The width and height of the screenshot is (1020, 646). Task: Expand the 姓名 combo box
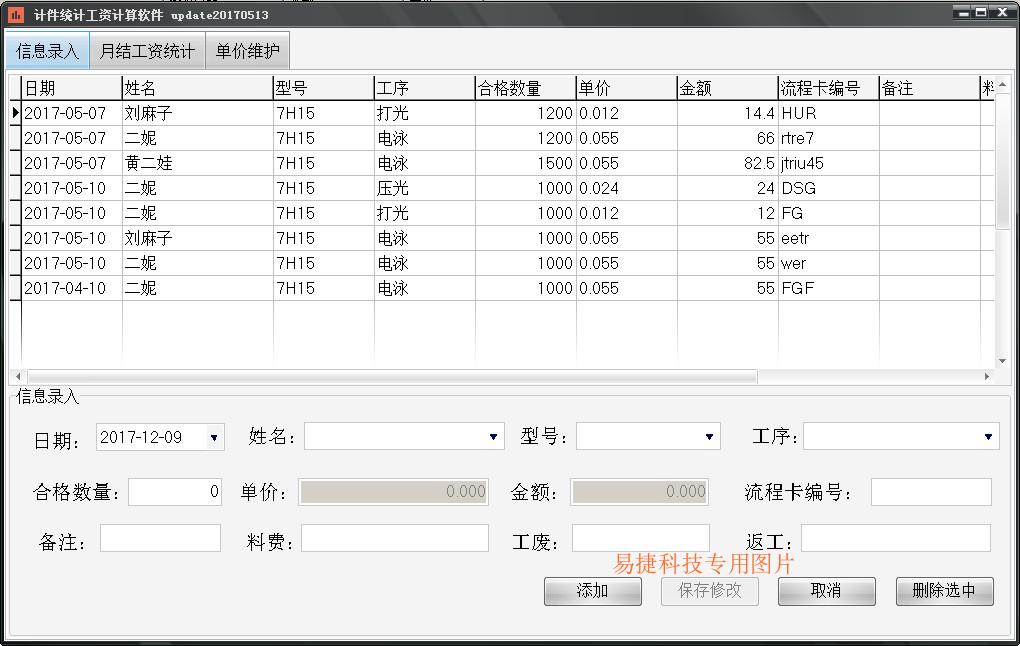[x=493, y=437]
